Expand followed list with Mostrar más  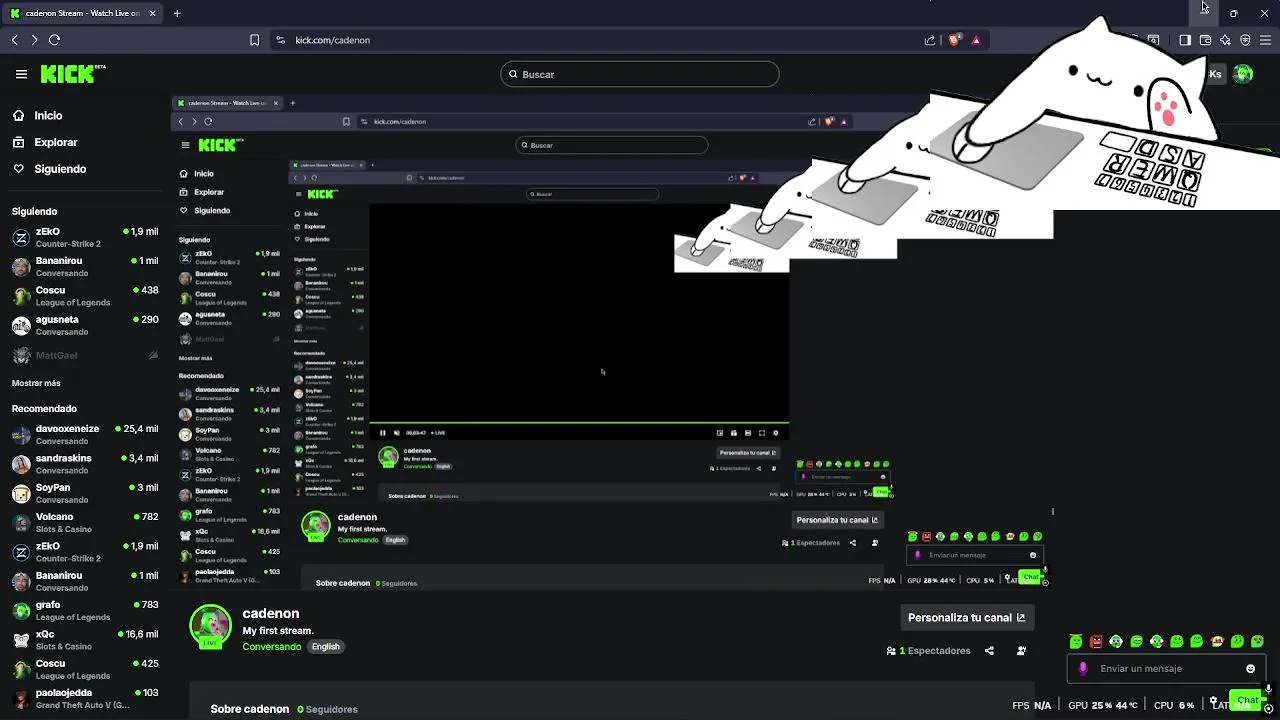pyautogui.click(x=36, y=383)
